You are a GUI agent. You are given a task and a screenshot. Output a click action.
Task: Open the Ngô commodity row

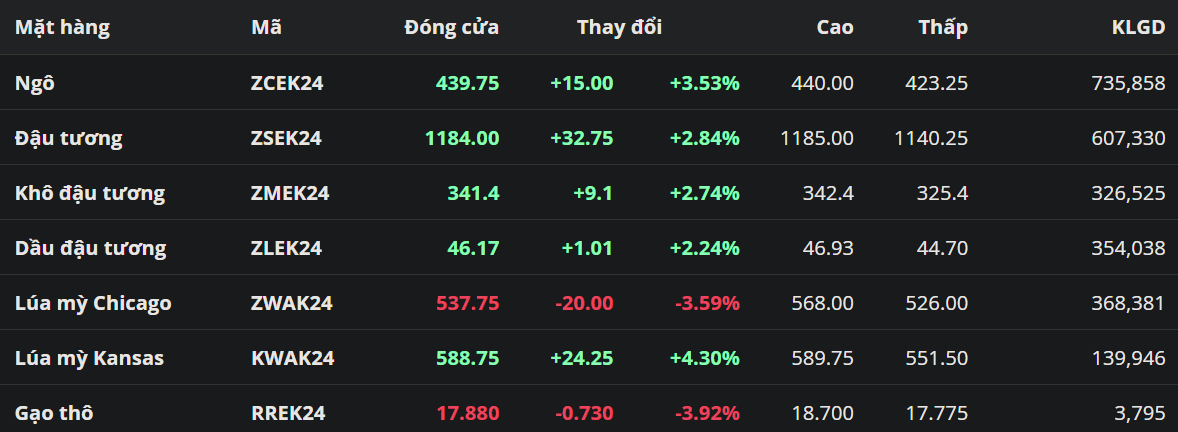(35, 83)
